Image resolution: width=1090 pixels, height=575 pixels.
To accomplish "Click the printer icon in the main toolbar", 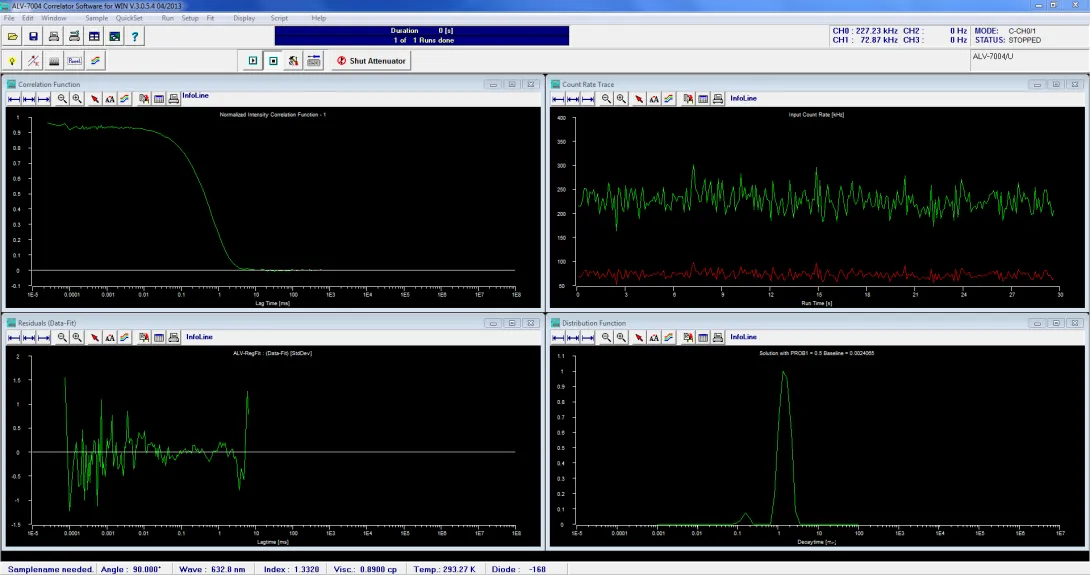I will (54, 36).
